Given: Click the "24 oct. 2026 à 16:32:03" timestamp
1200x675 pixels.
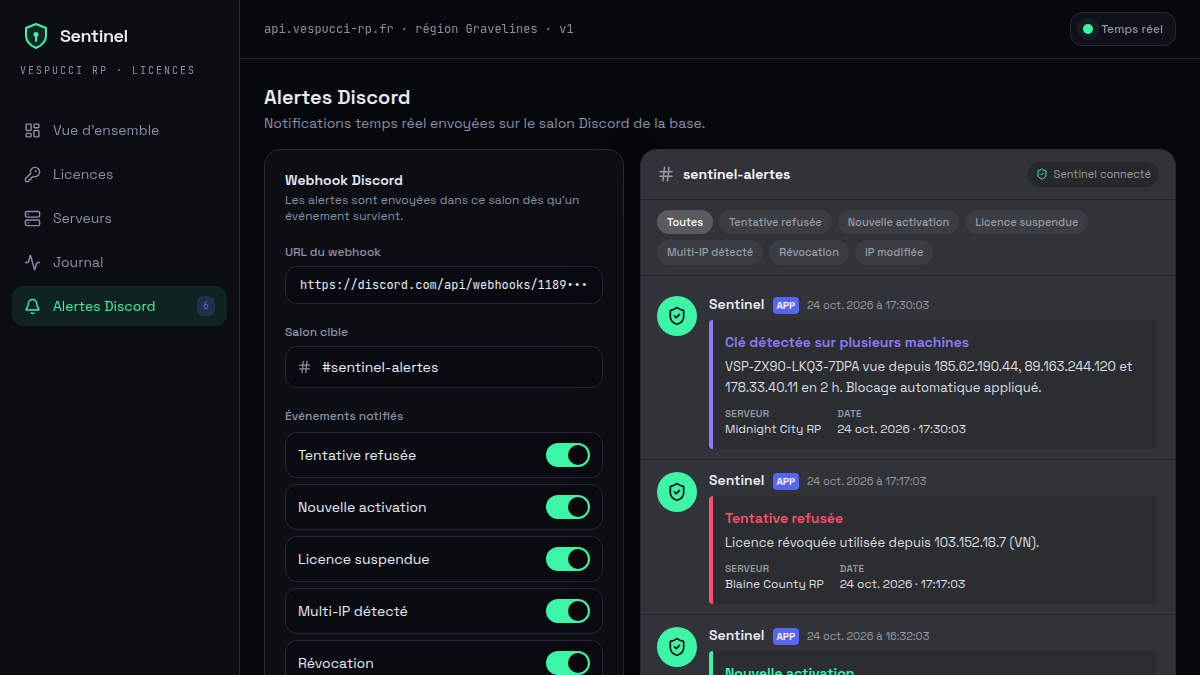Looking at the screenshot, I should (x=868, y=636).
